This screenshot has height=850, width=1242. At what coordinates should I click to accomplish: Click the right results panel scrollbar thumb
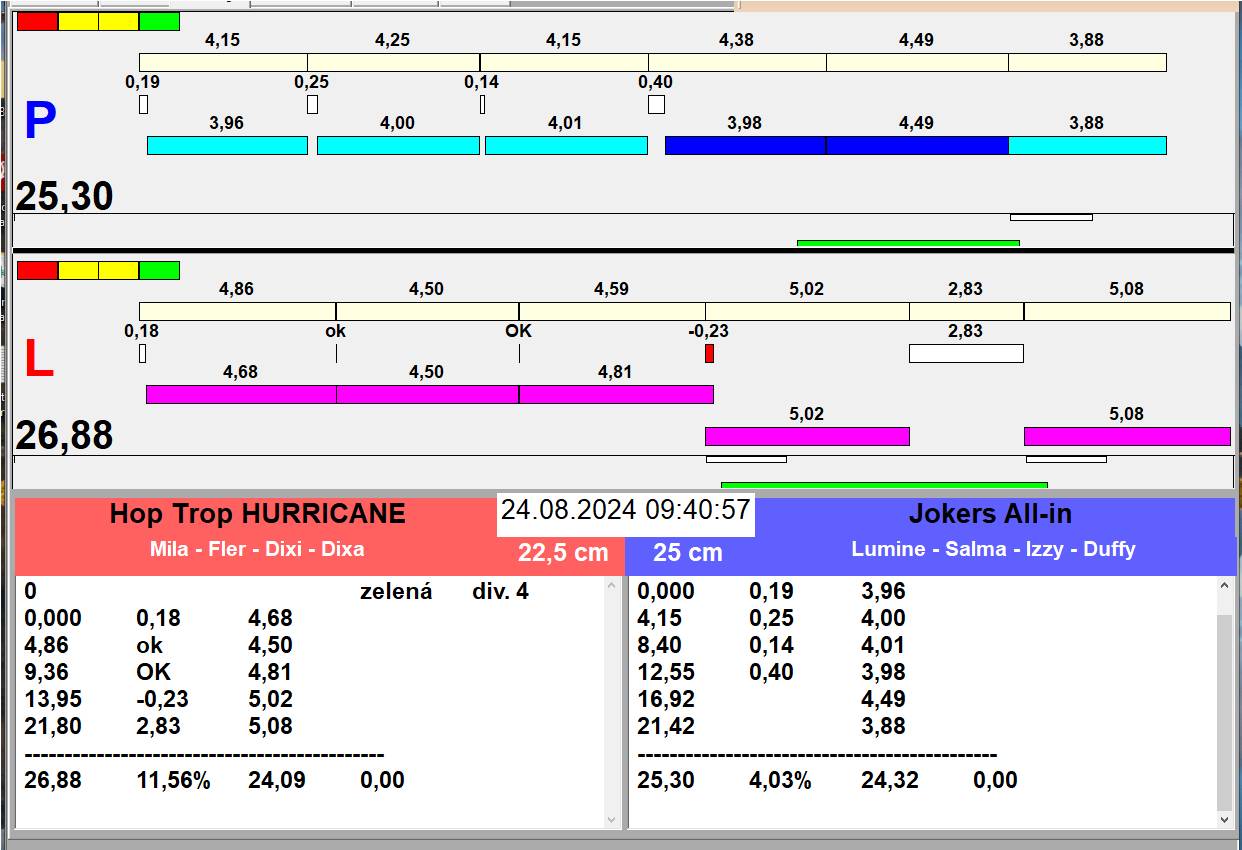tap(1225, 710)
